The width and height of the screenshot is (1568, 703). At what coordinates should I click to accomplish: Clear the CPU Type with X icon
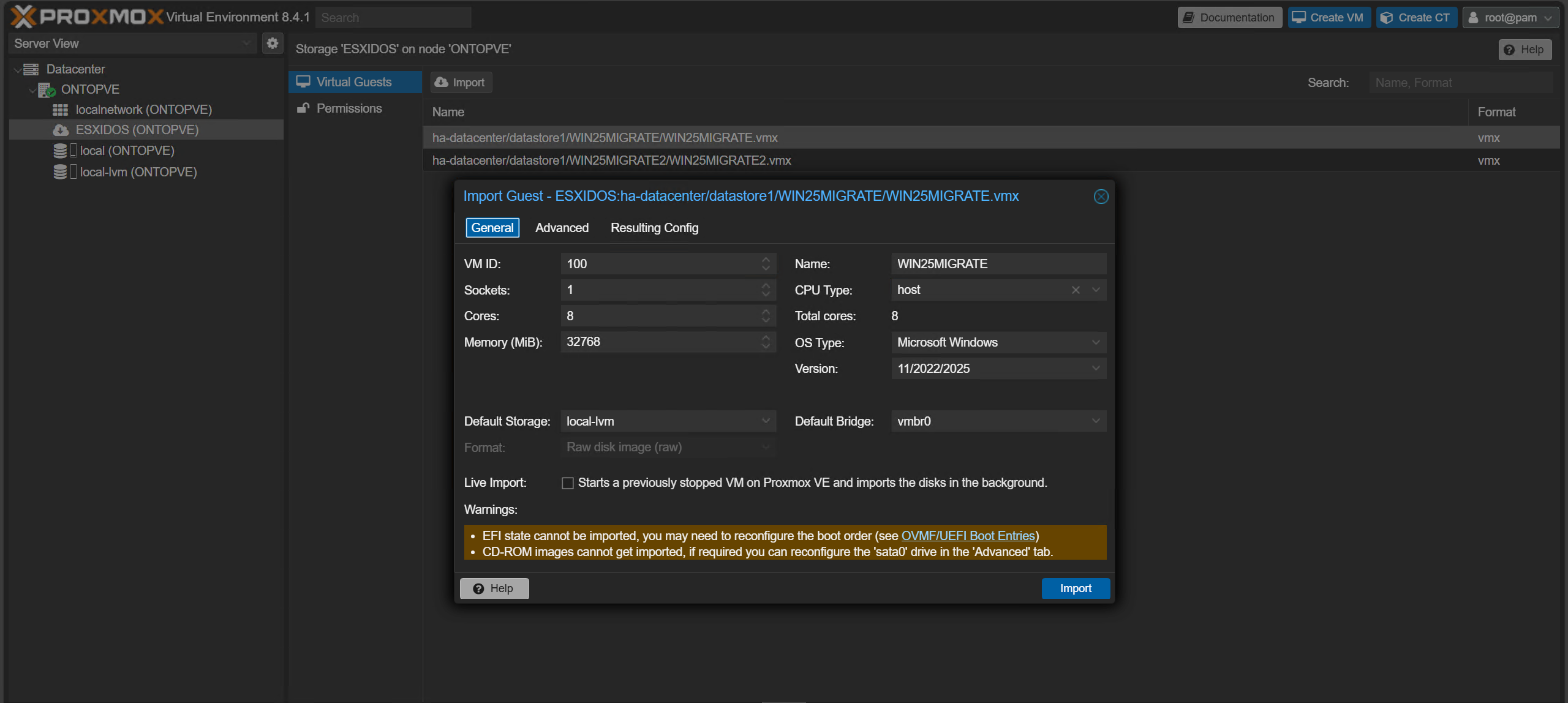click(x=1076, y=290)
